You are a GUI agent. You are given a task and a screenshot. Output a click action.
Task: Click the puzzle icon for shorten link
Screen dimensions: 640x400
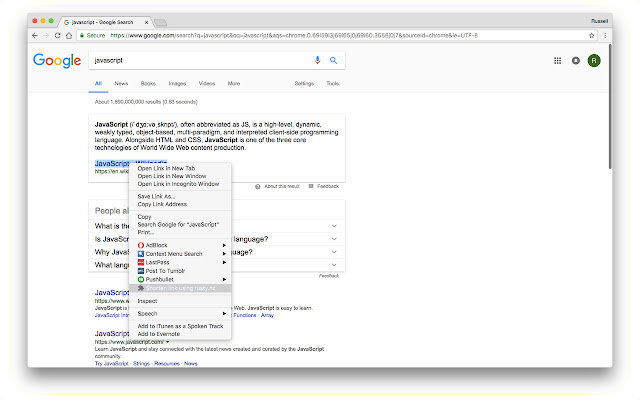141,288
